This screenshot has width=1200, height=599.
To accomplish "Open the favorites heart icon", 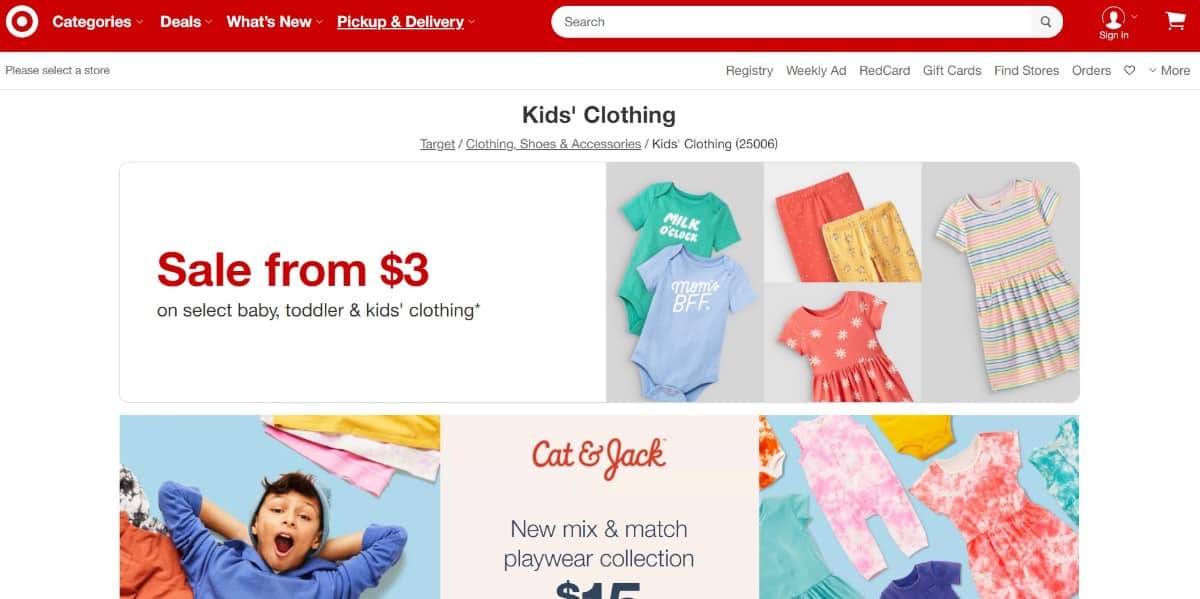I will [x=1130, y=71].
